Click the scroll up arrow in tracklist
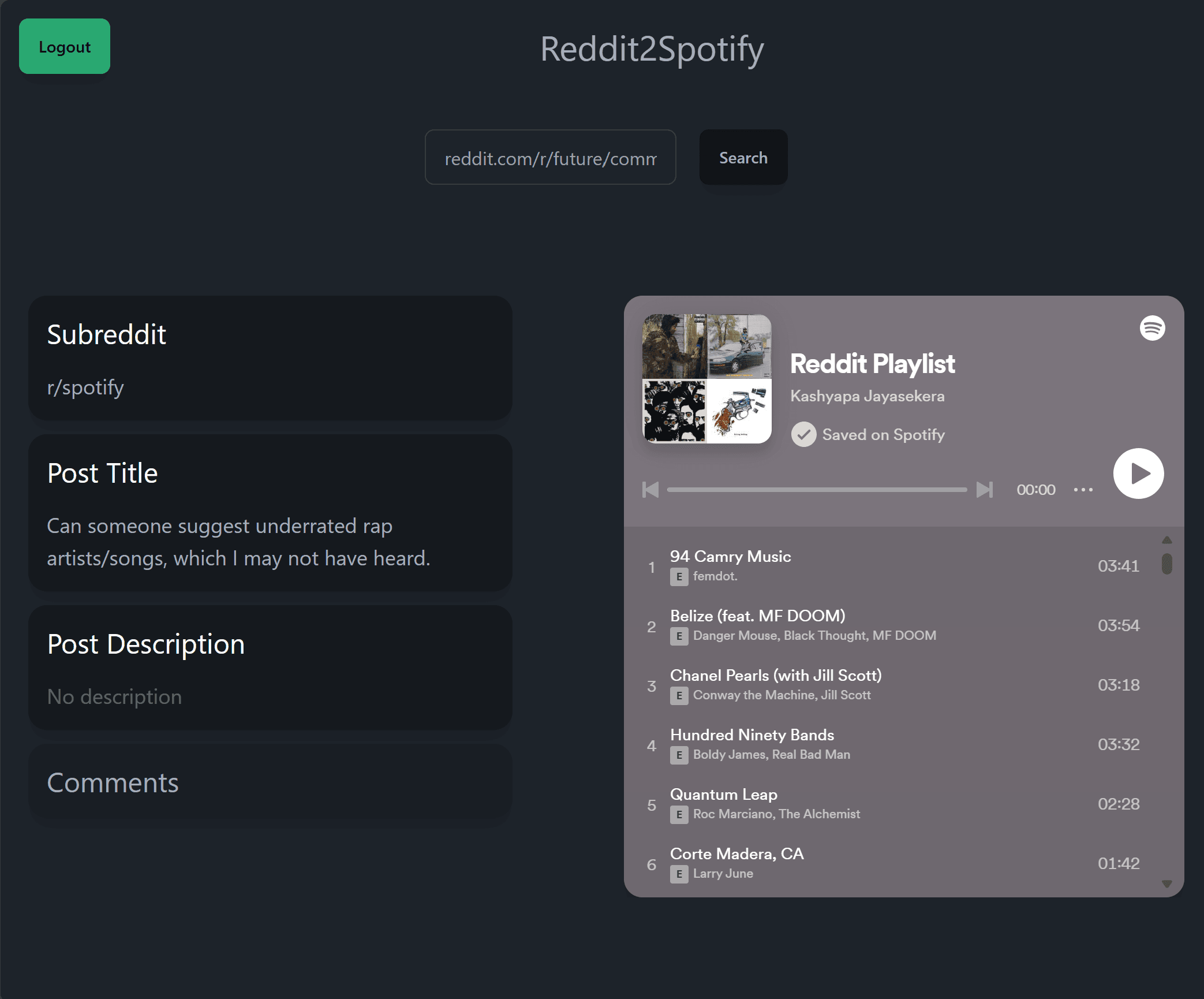 pos(1166,540)
